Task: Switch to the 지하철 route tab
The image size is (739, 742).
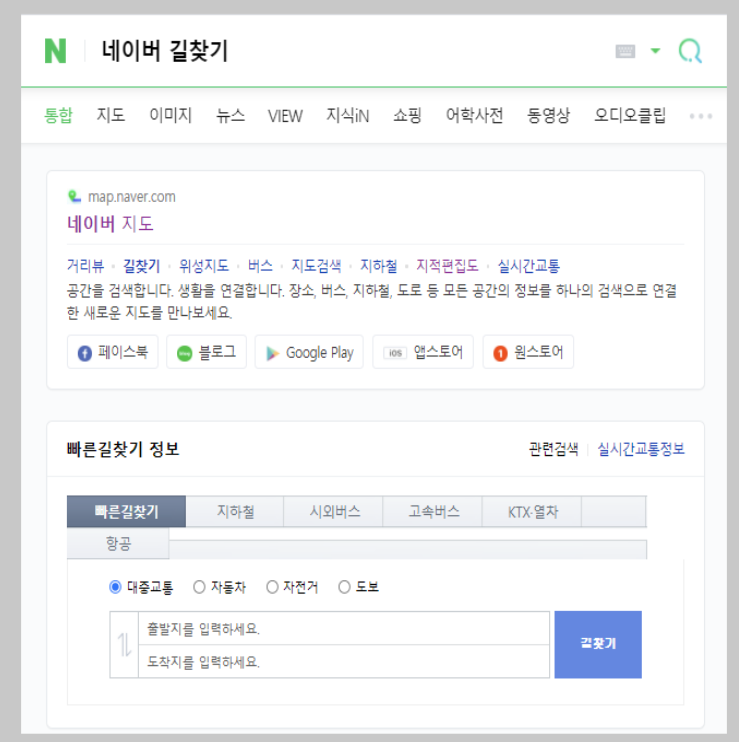Action: point(235,512)
